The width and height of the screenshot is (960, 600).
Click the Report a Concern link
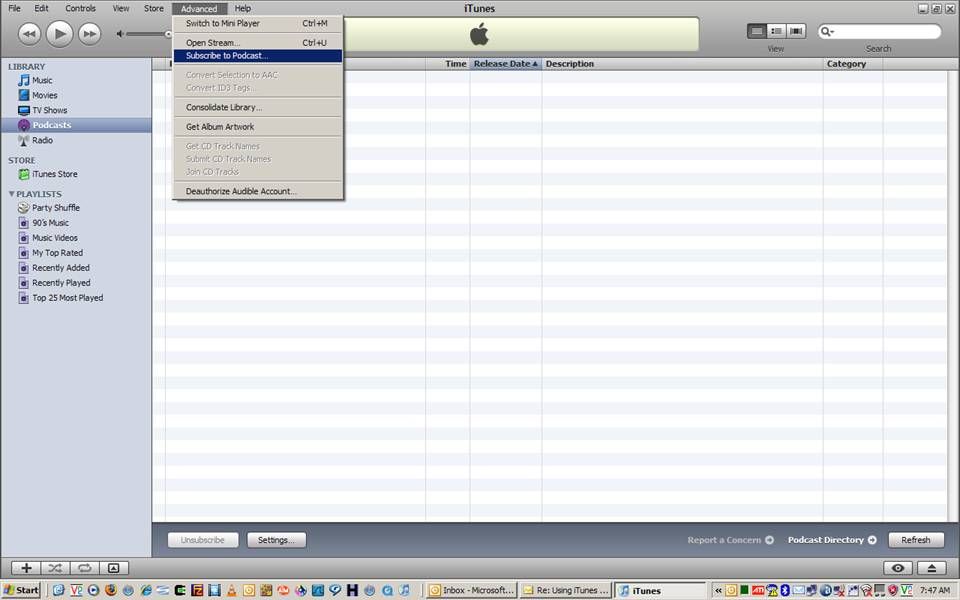[x=730, y=540]
